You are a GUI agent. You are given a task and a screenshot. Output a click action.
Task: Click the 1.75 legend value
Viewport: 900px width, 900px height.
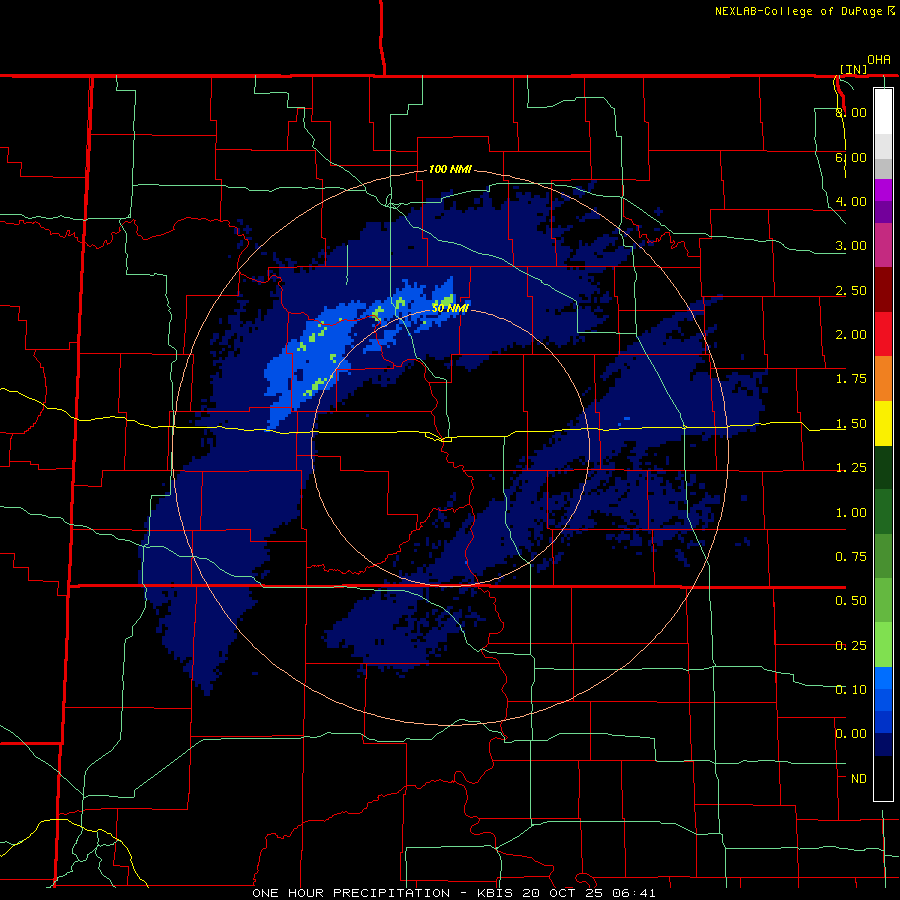(851, 379)
